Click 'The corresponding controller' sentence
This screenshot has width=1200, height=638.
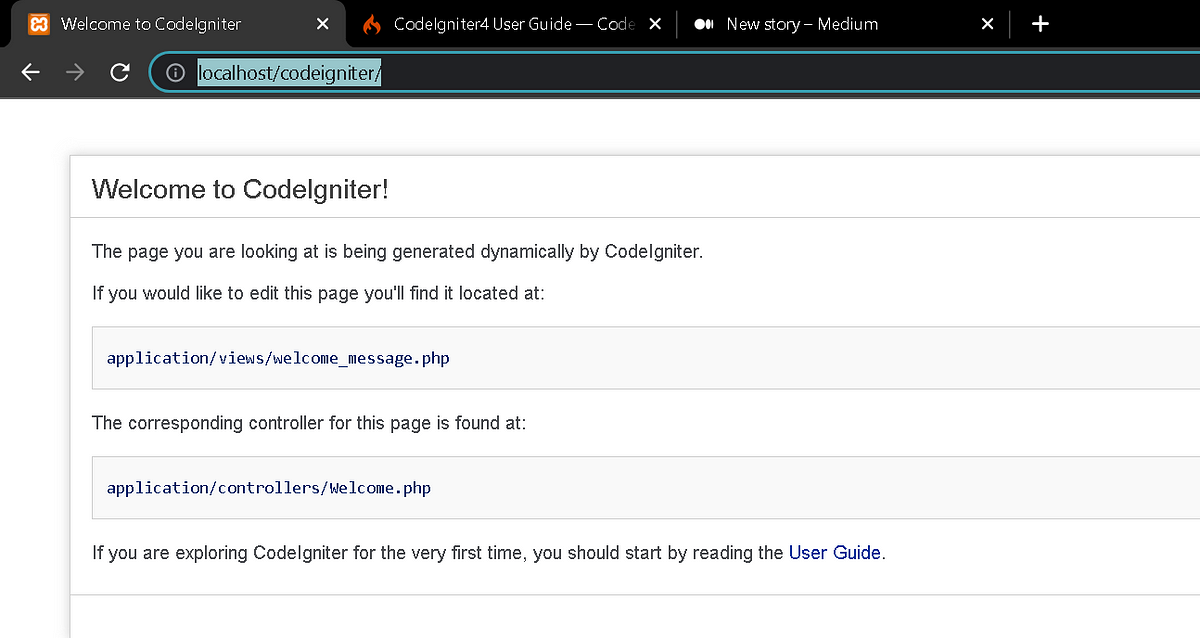[309, 423]
